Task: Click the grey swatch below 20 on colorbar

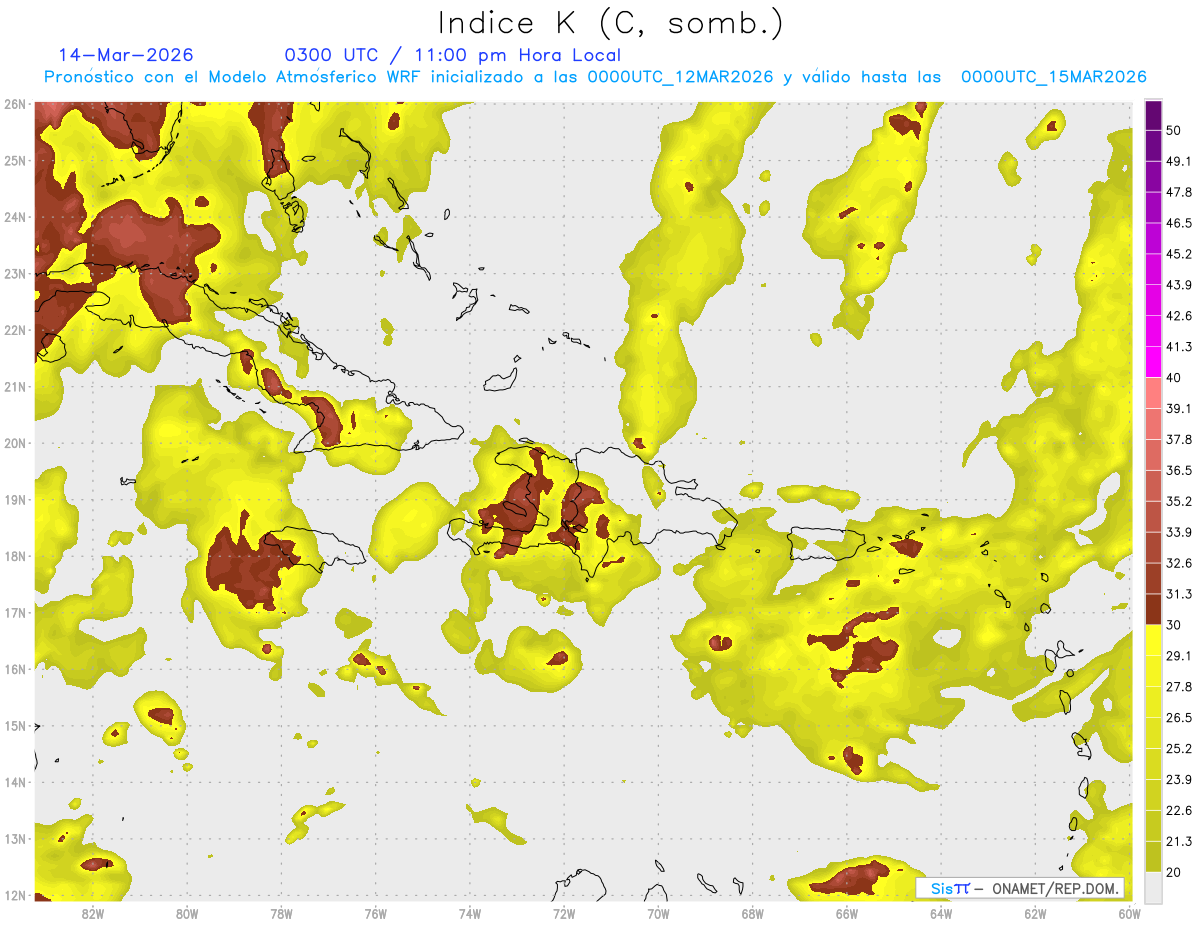Action: [1153, 886]
